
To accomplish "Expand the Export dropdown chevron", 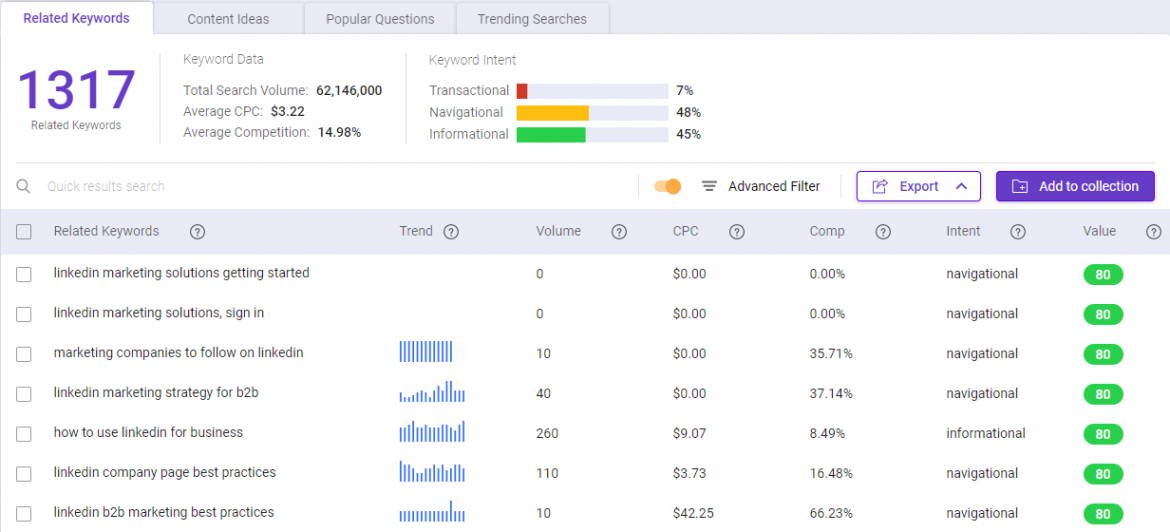I will pyautogui.click(x=962, y=186).
